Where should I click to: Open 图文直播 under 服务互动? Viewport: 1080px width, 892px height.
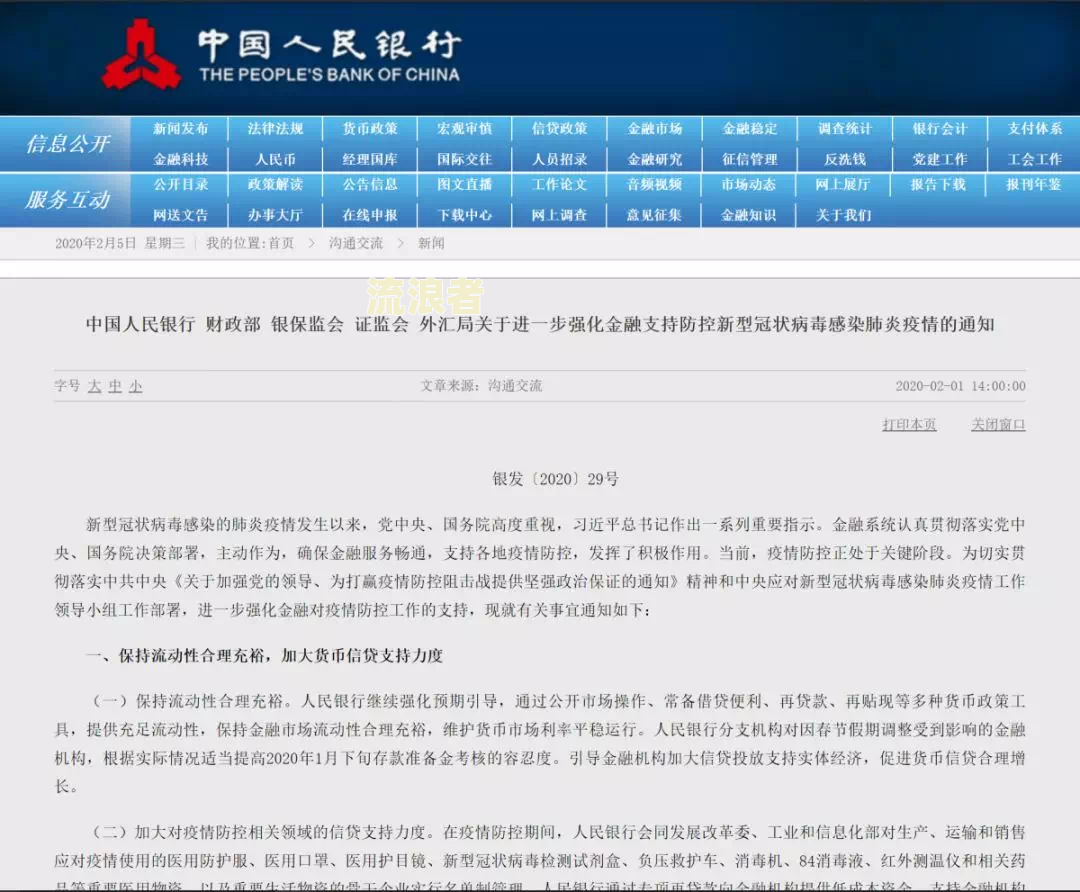pyautogui.click(x=465, y=185)
